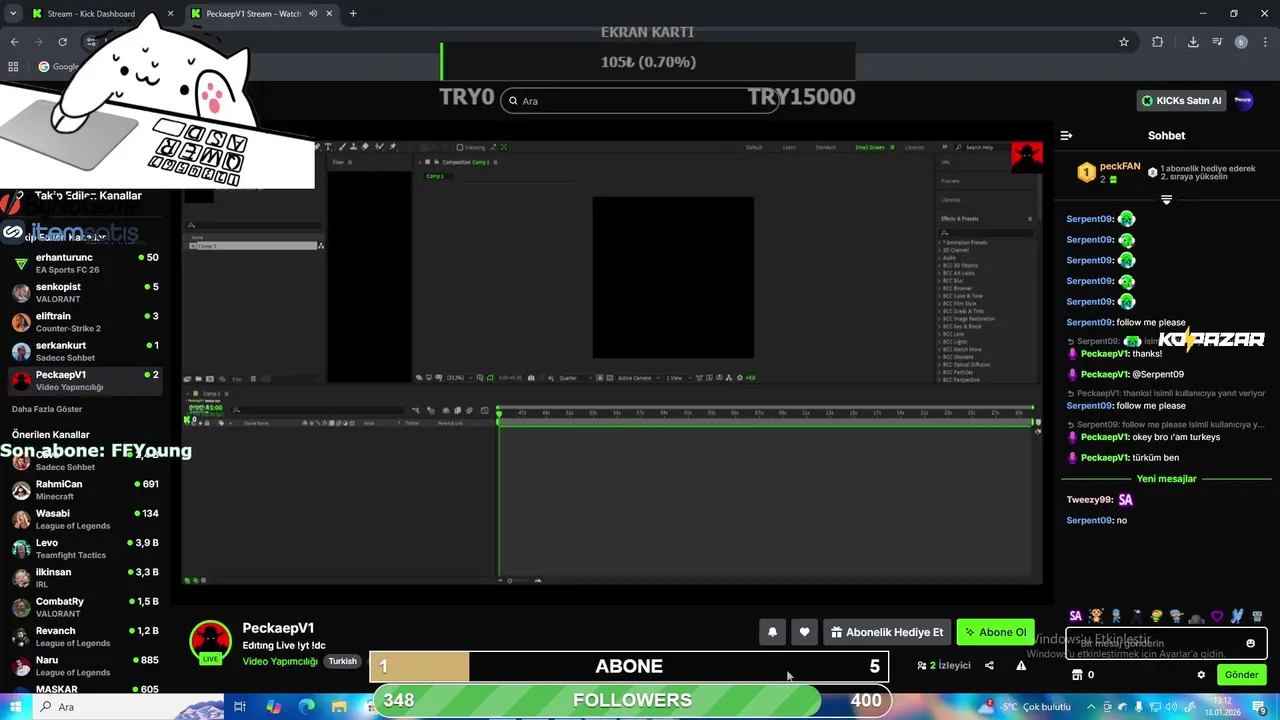Open the Chrome downloads icon
The width and height of the screenshot is (1280, 720).
(1193, 42)
